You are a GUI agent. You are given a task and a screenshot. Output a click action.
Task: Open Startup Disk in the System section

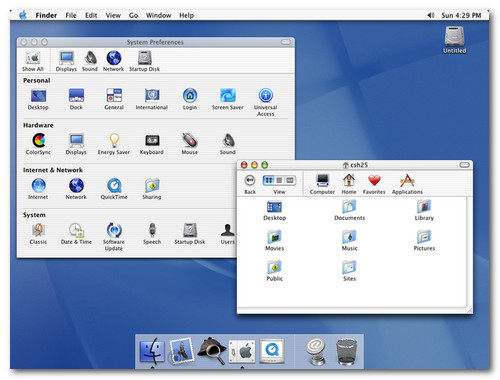[190, 233]
